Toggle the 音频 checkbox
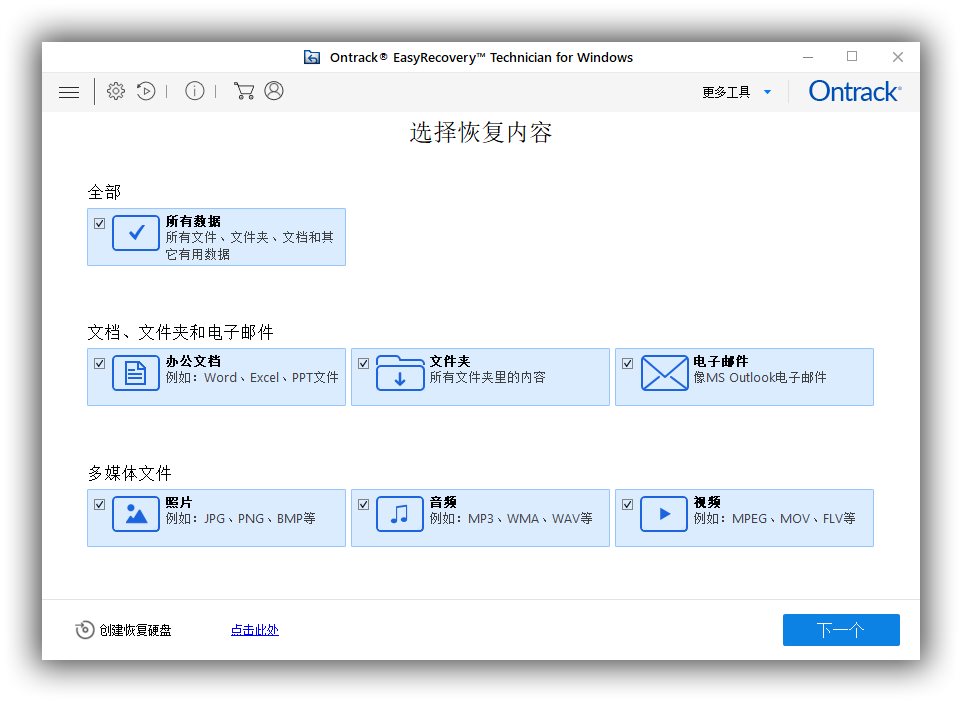Screen dimensions: 962x702 [x=363, y=504]
